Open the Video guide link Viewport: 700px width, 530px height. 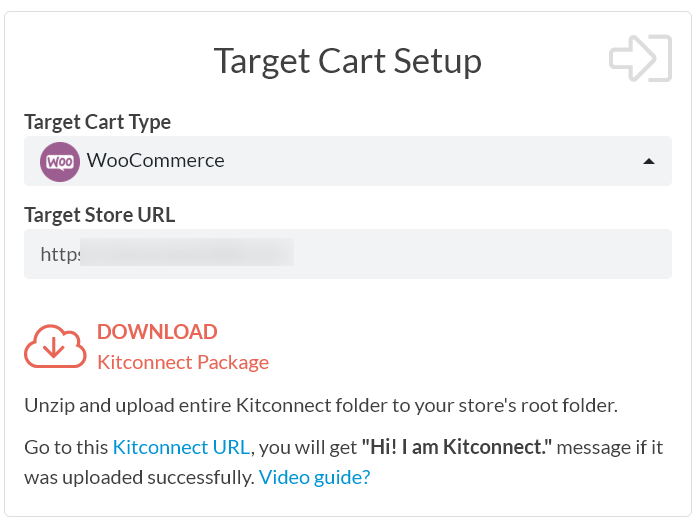tap(315, 478)
